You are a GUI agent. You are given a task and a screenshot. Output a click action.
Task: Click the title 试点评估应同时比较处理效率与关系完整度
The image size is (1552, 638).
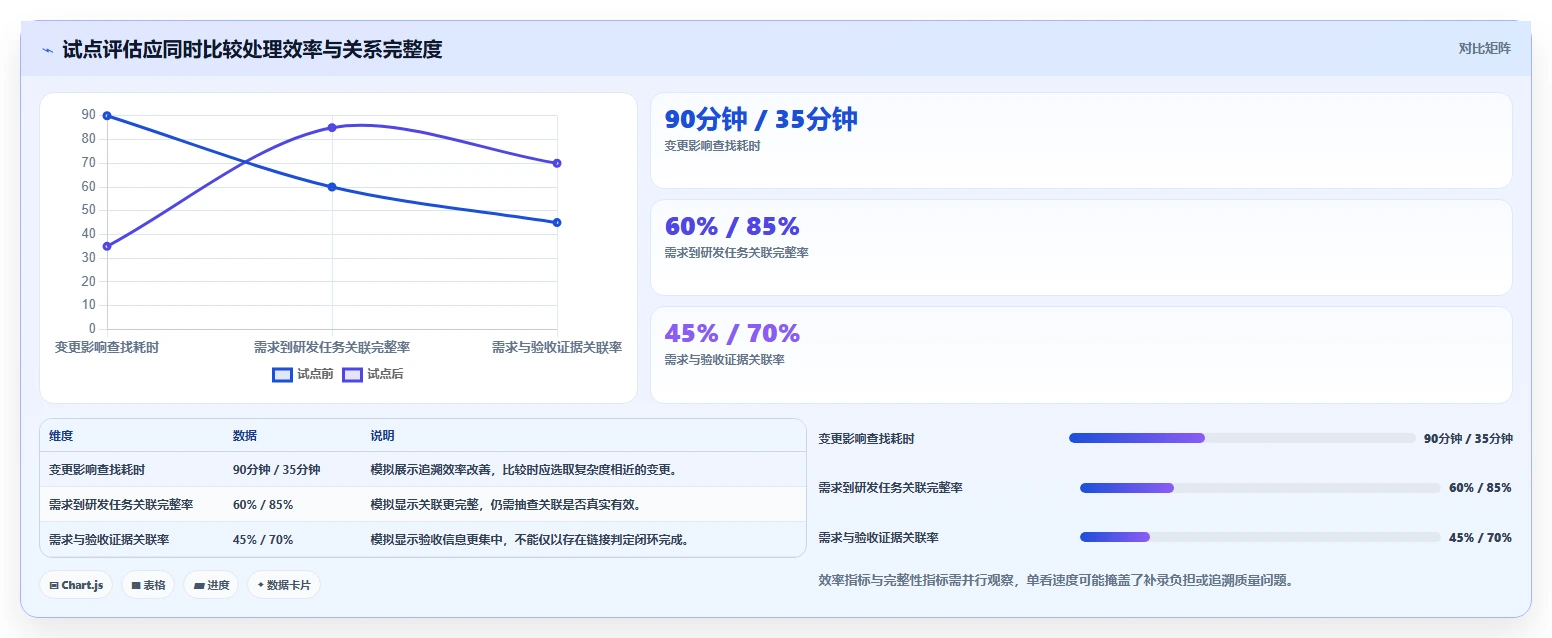pos(252,50)
